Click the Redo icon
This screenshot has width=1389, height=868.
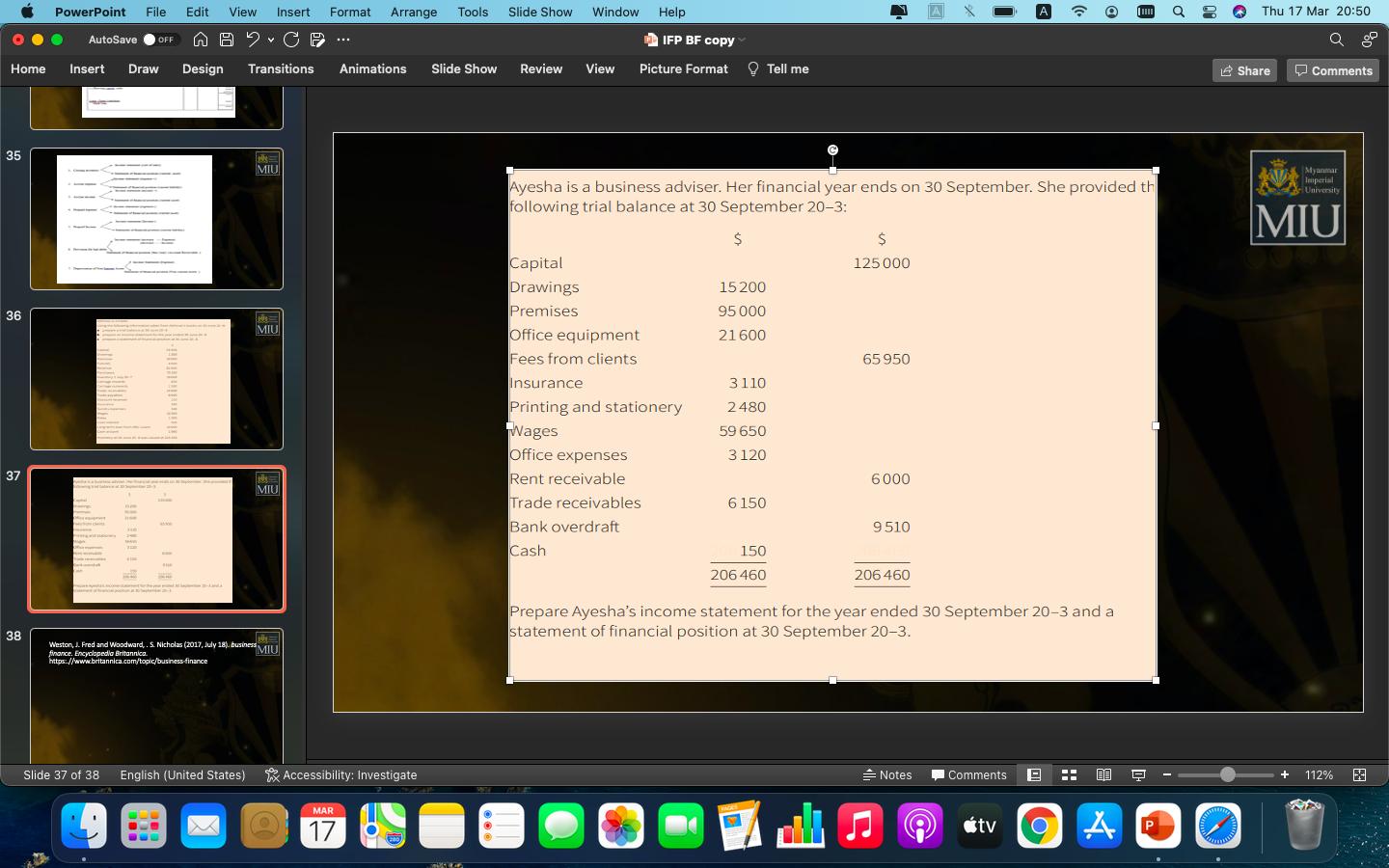pos(289,40)
